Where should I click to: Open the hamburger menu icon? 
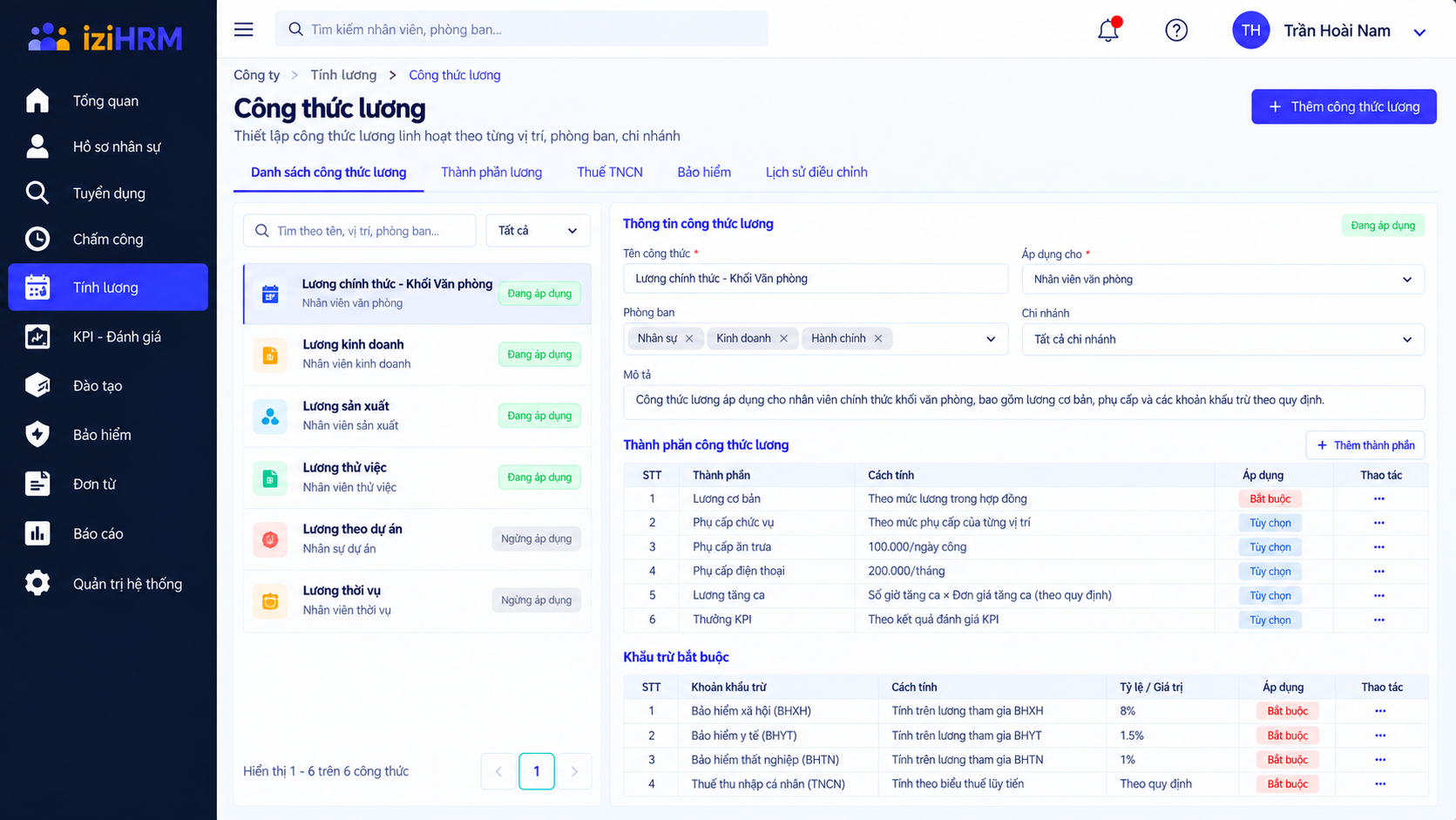click(244, 30)
